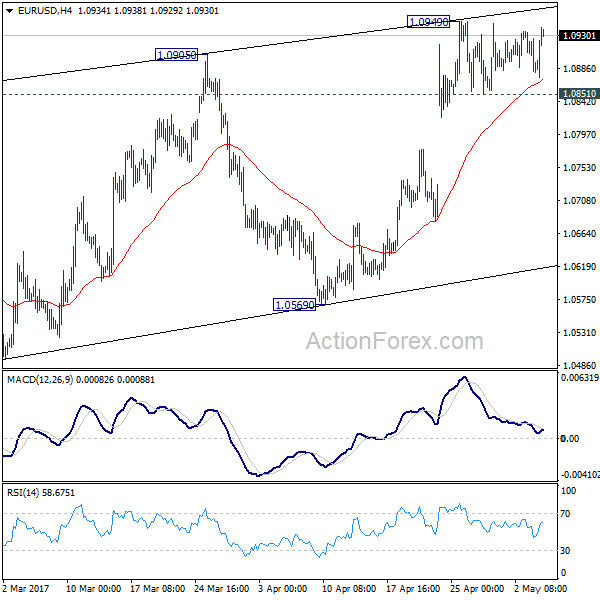Click the 1.06640 price axis value
This screenshot has width=600, height=600.
579,233
